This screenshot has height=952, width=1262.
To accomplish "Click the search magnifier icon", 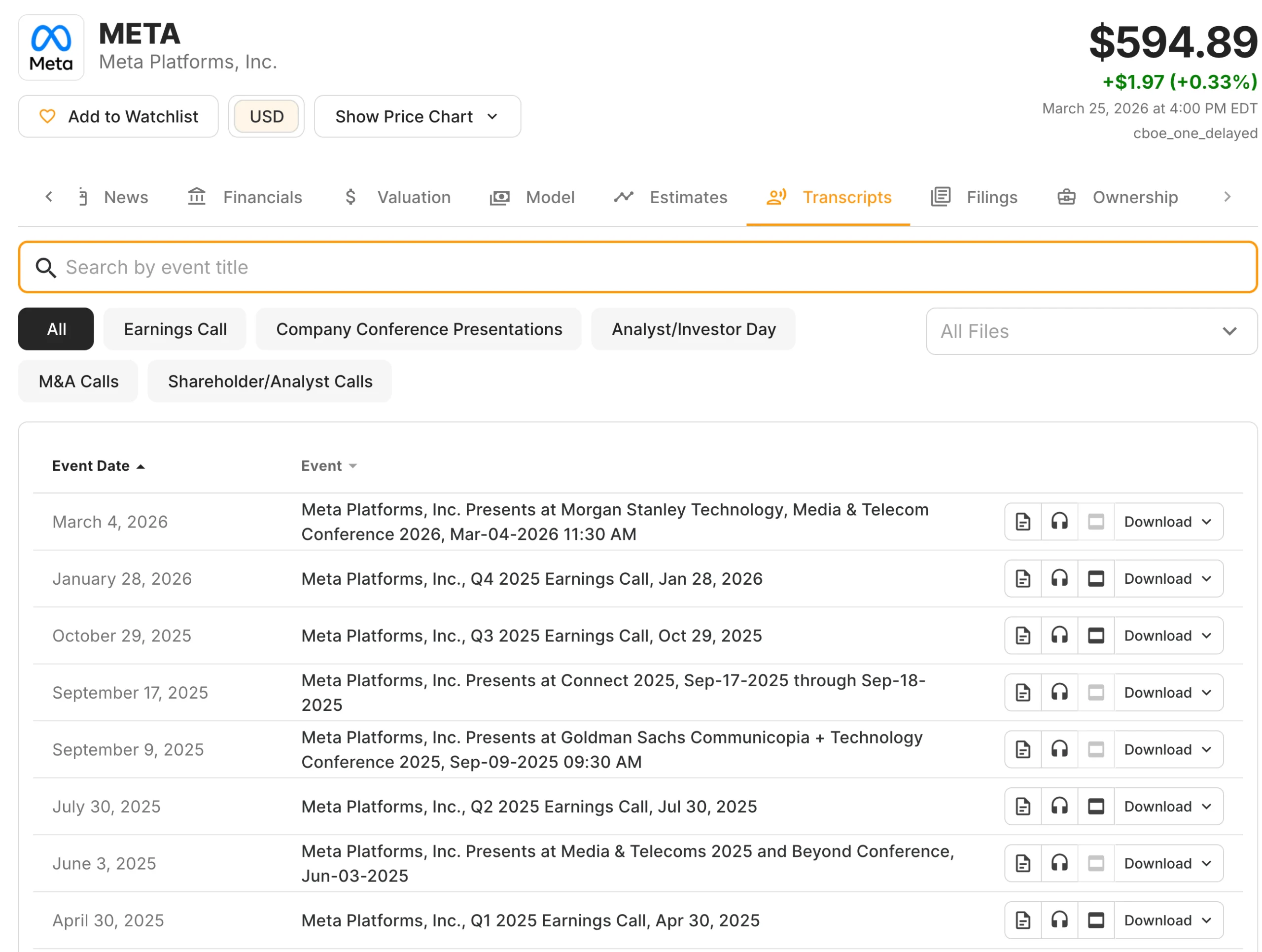I will click(x=46, y=268).
